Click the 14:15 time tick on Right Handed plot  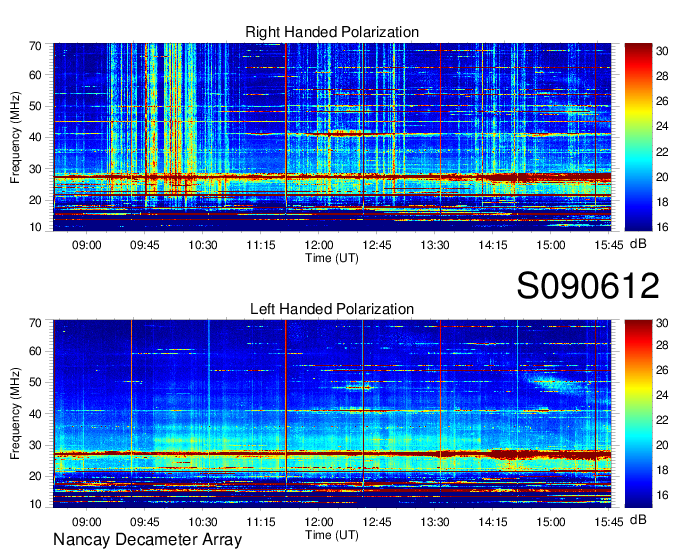pyautogui.click(x=493, y=245)
